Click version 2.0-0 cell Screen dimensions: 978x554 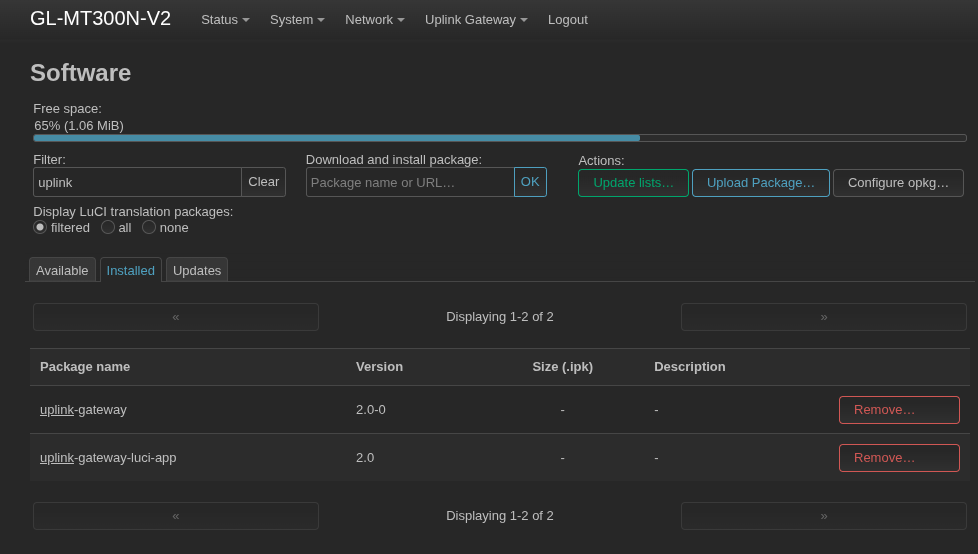[x=370, y=410]
